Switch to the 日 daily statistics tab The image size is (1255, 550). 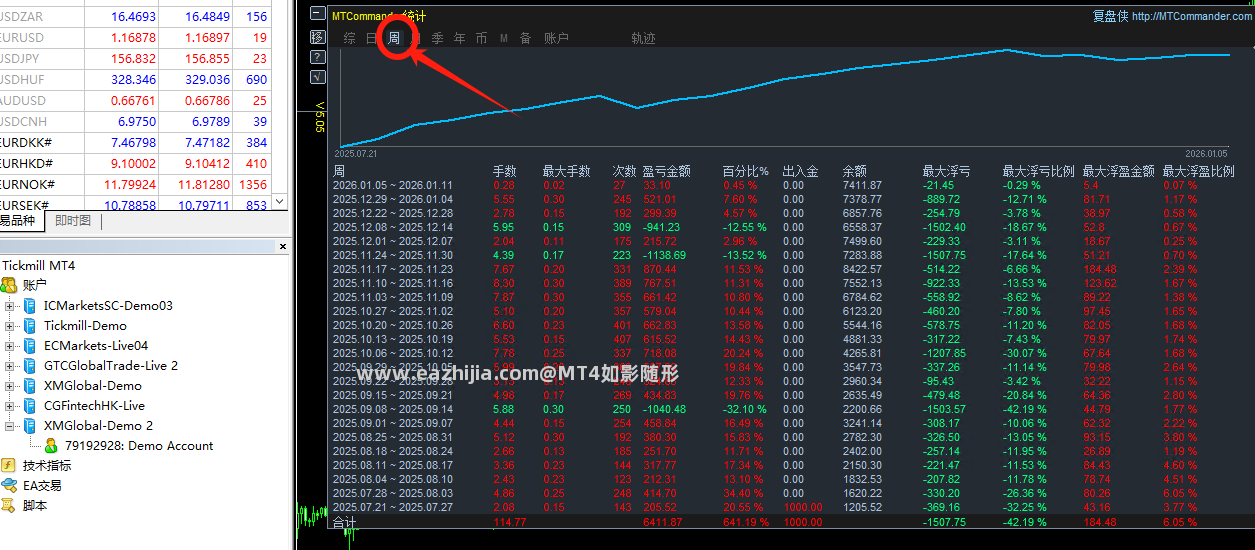tap(372, 38)
